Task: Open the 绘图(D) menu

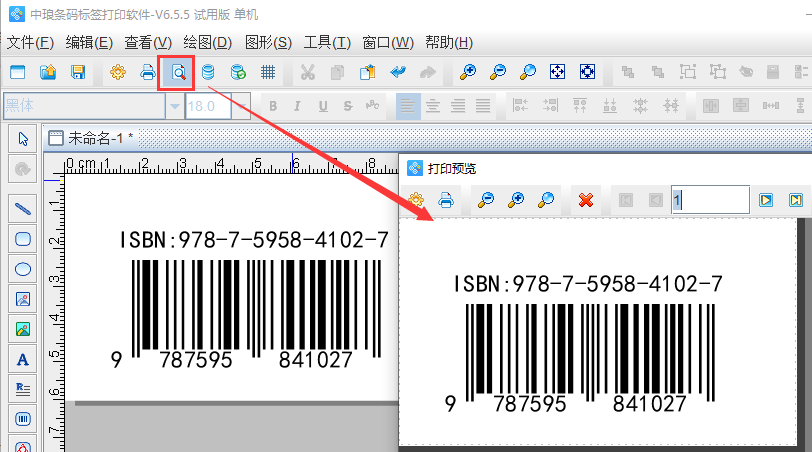Action: 207,42
